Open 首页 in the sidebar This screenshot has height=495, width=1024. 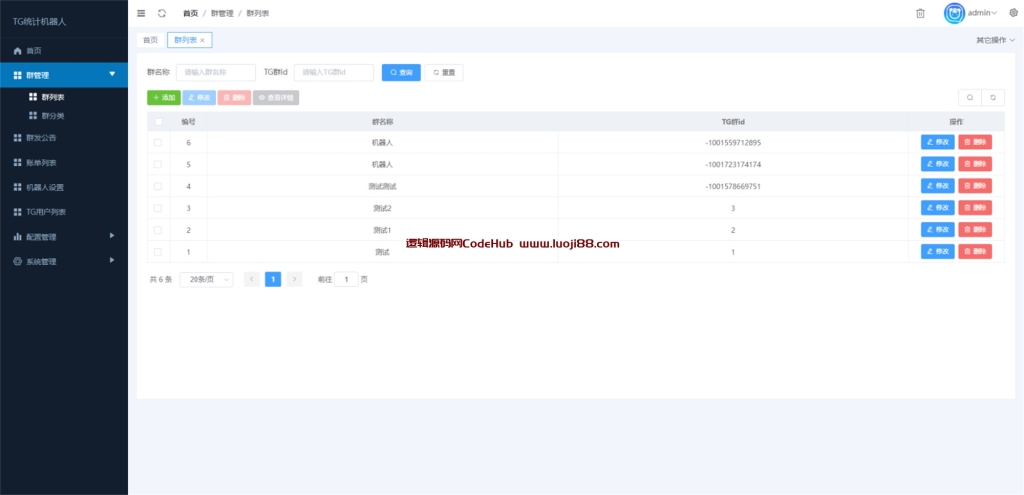point(64,50)
